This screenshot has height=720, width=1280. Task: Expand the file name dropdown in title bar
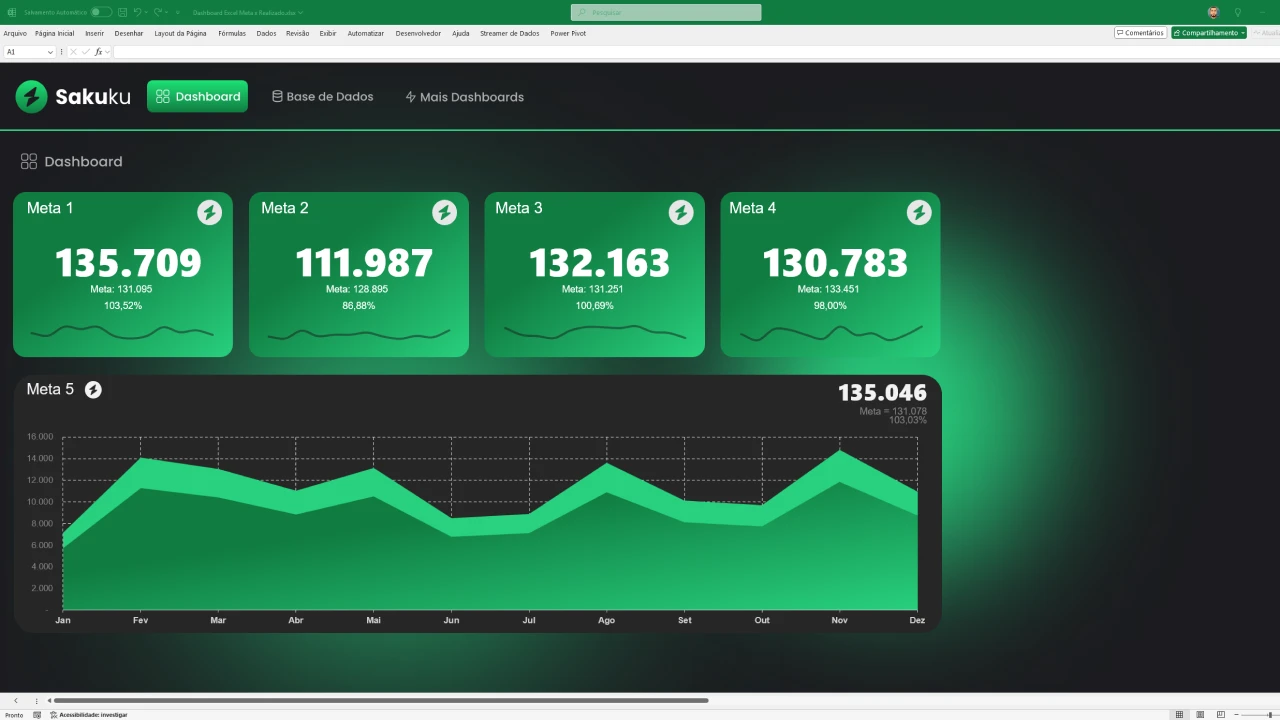(300, 13)
